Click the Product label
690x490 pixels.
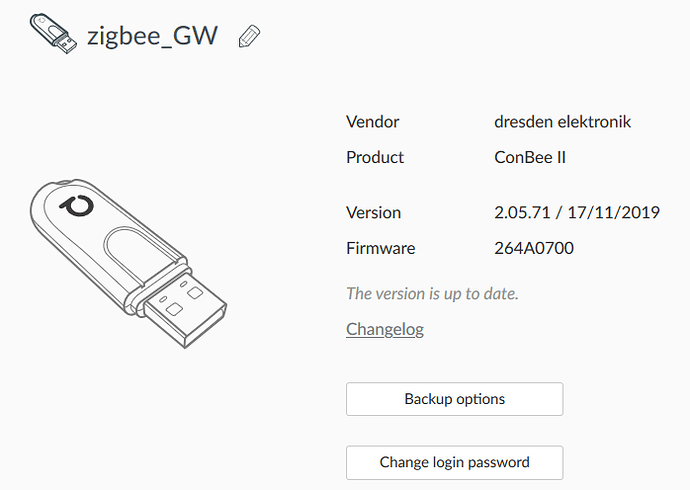[374, 157]
